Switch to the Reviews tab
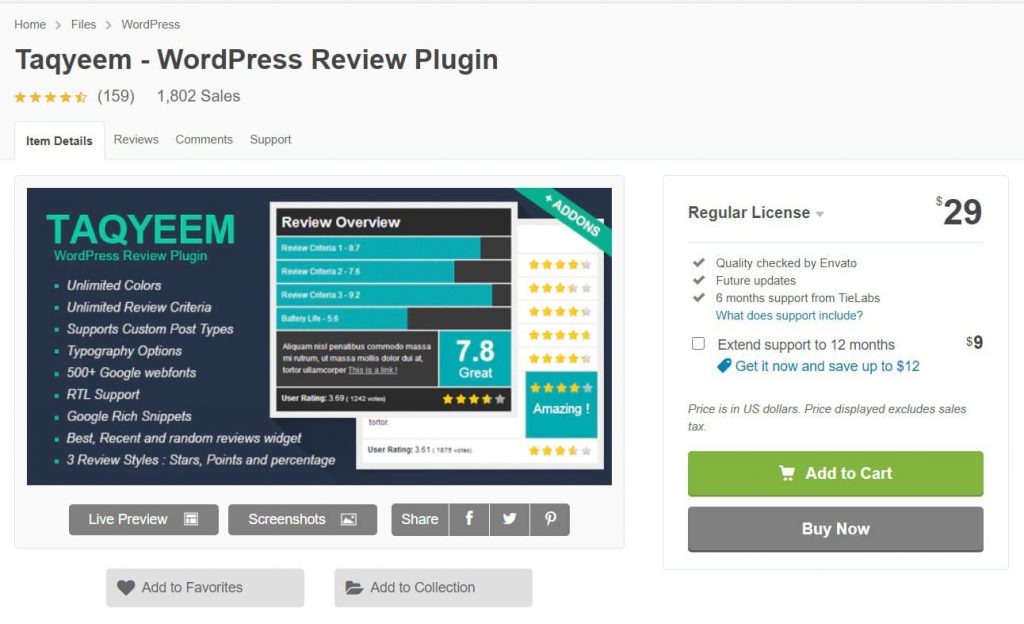Viewport: 1024px width, 624px height. click(136, 140)
